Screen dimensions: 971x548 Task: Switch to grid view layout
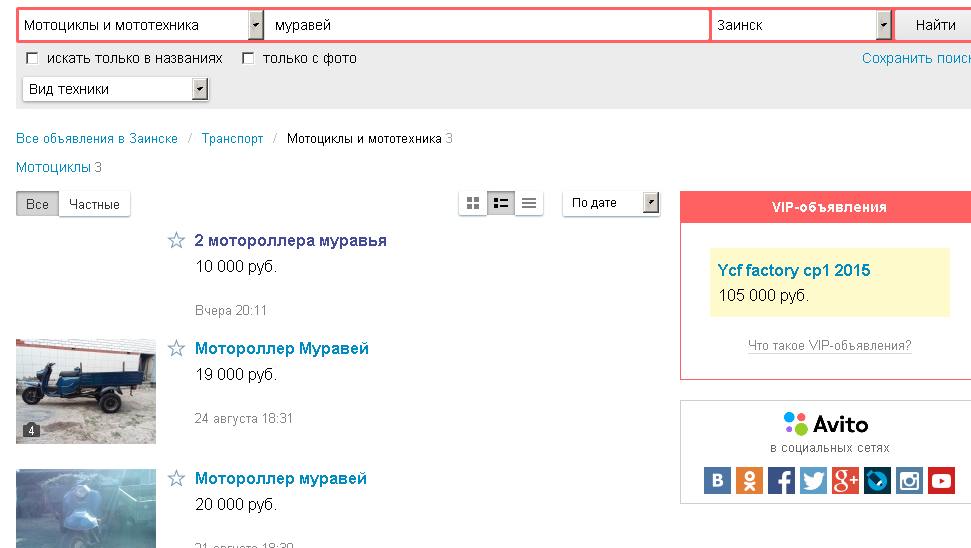click(x=473, y=203)
